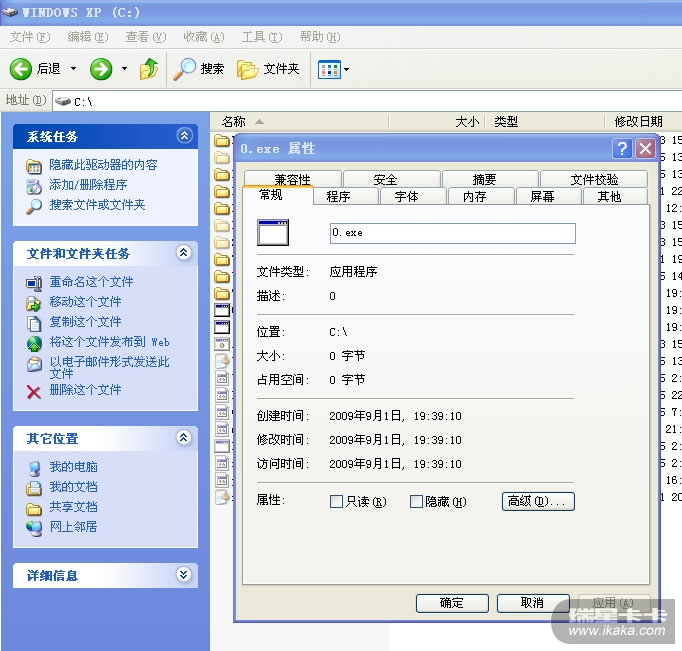Open the Back button history dropdown arrow
Screen dimensions: 682x651
pyautogui.click(x=74, y=69)
